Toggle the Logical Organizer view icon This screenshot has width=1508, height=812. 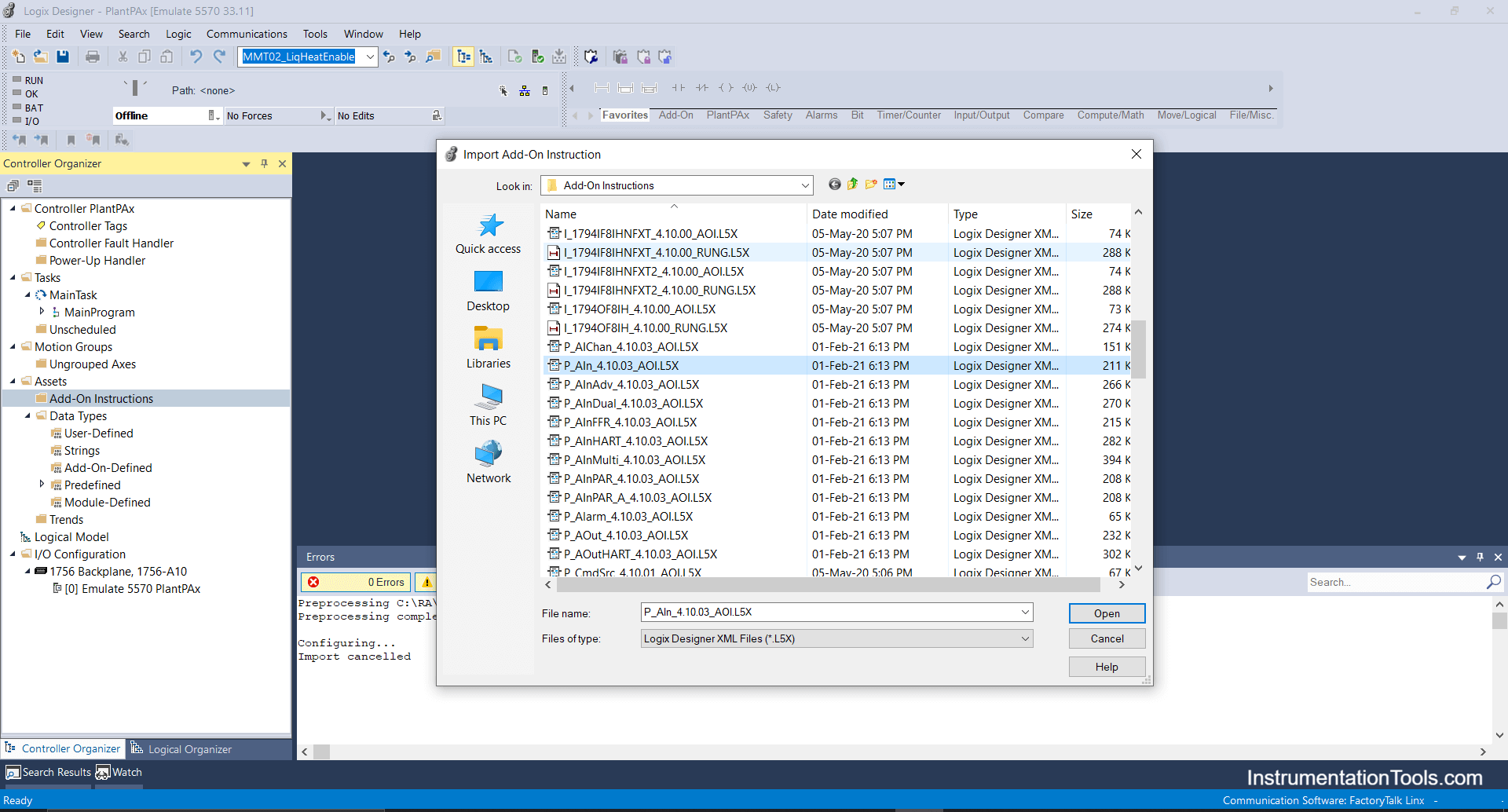[486, 57]
